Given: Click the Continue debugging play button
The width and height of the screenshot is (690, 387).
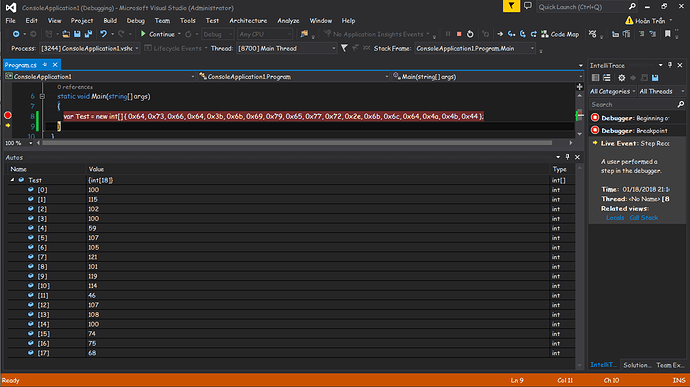Looking at the screenshot, I should [157, 34].
